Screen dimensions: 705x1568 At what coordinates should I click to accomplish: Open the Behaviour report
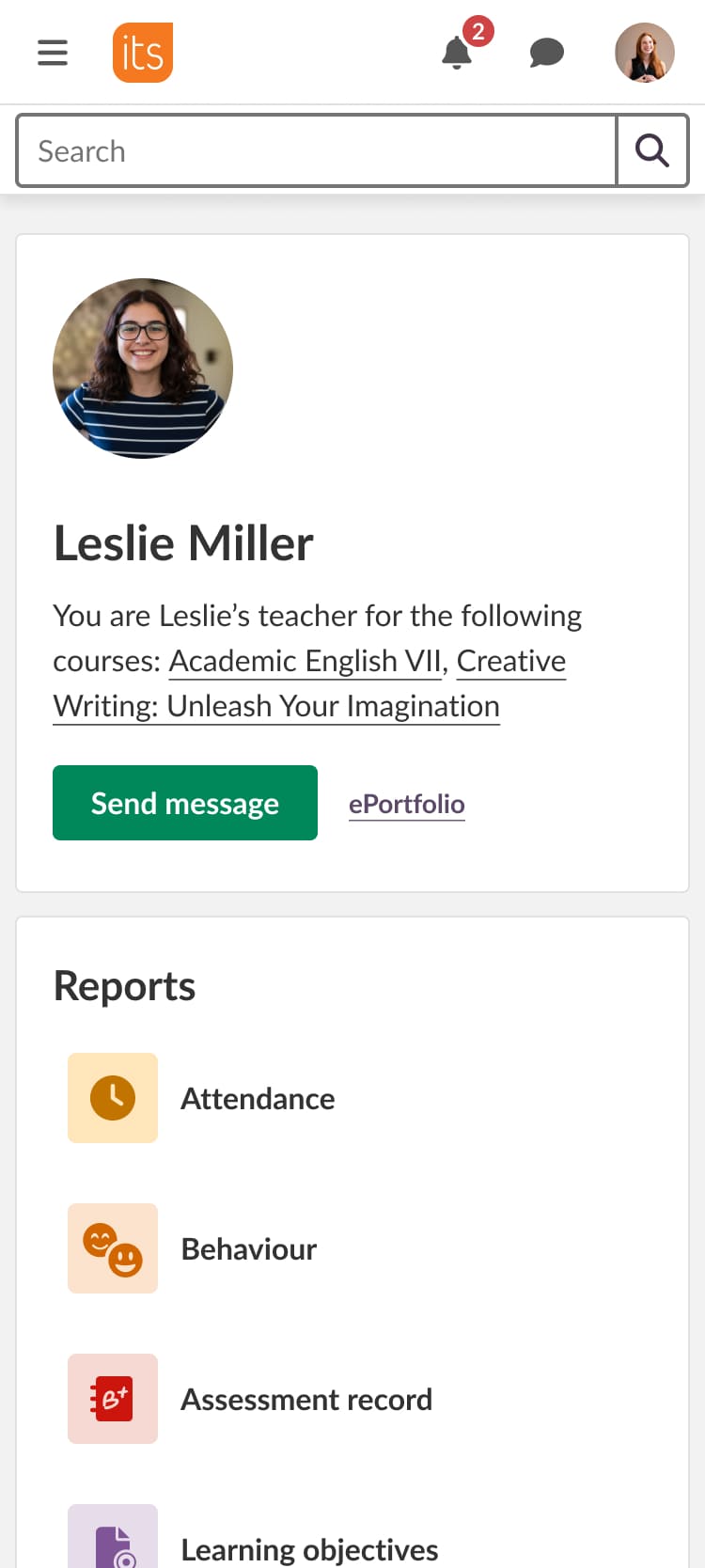(249, 1249)
